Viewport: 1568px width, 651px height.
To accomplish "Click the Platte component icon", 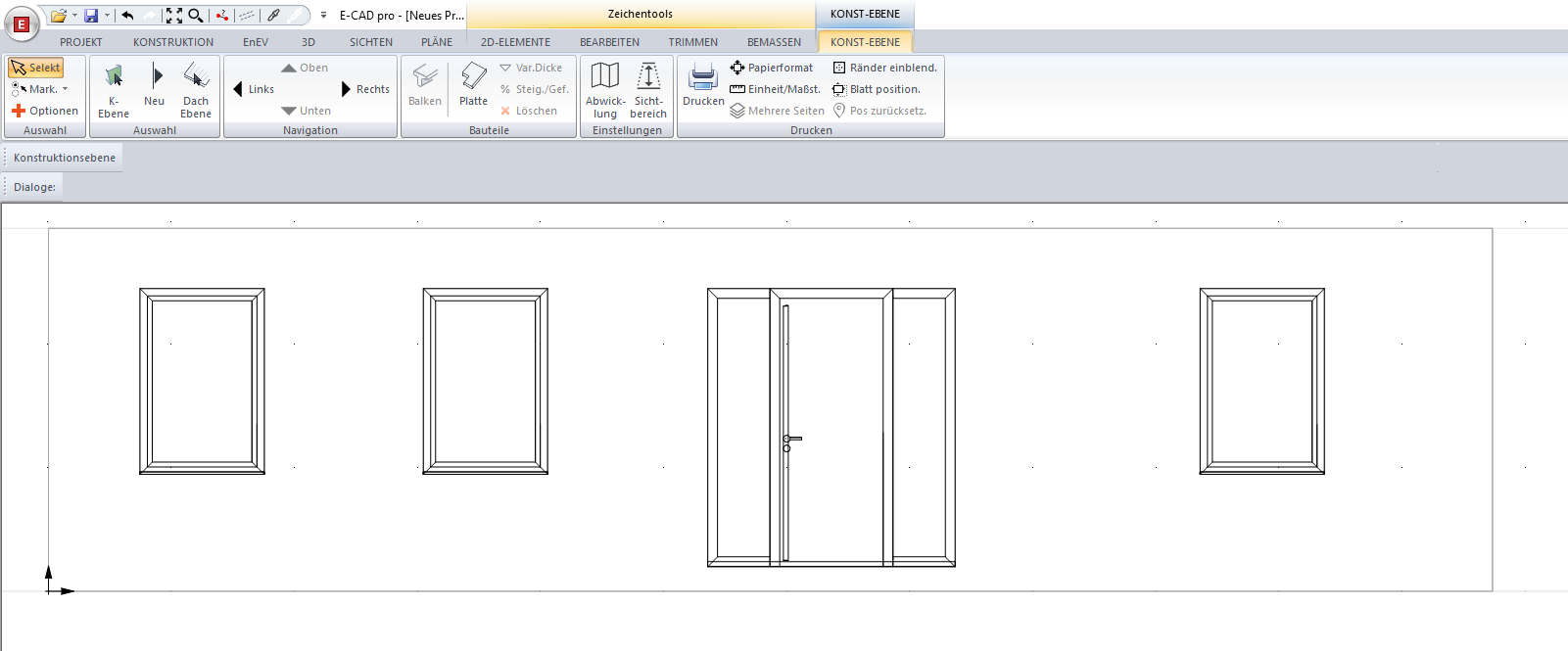I will pos(474,85).
